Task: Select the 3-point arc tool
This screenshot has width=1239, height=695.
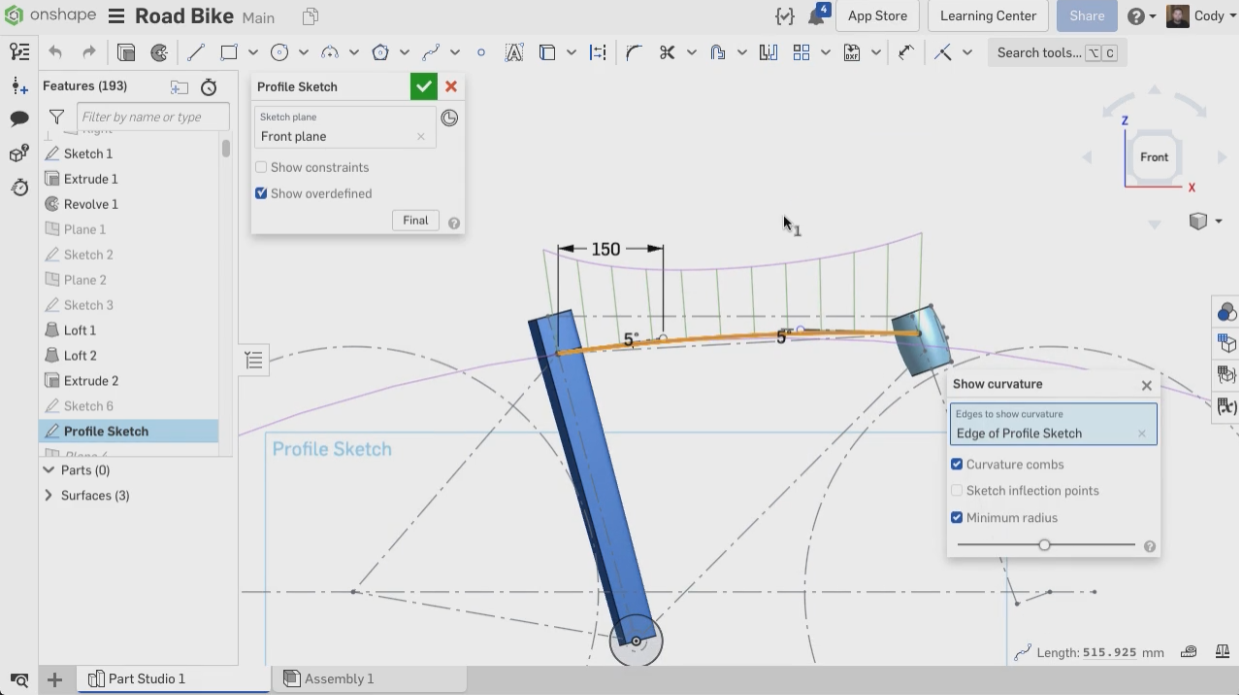Action: click(x=330, y=53)
